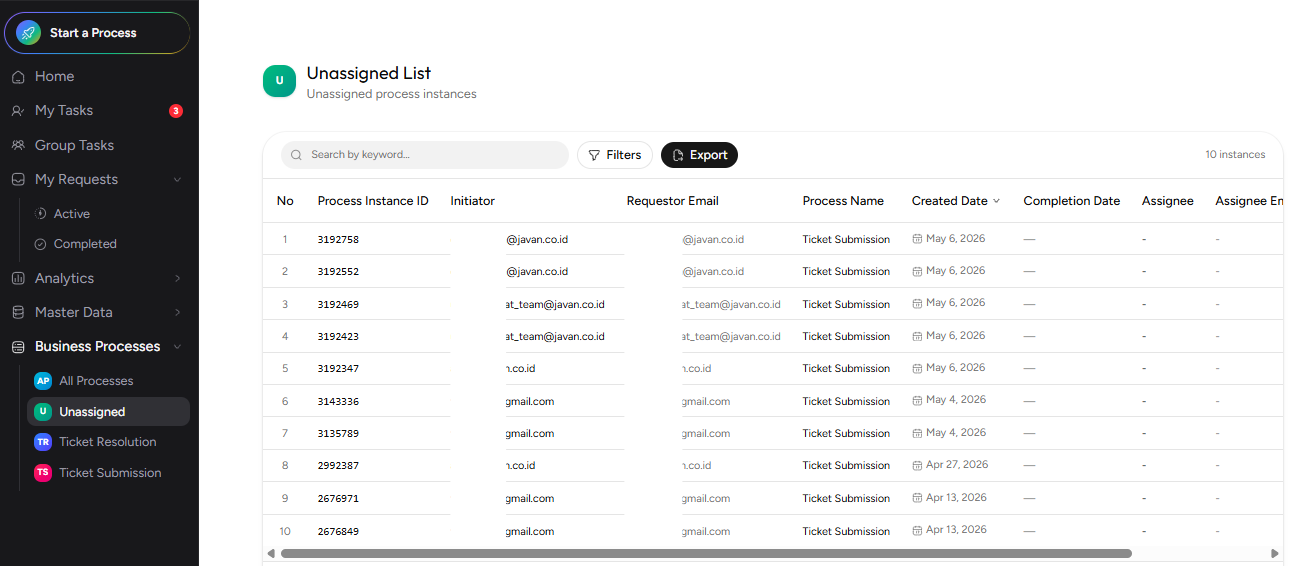Click the Analytics bar chart icon
Viewport: 1292px width, 566px height.
18,278
